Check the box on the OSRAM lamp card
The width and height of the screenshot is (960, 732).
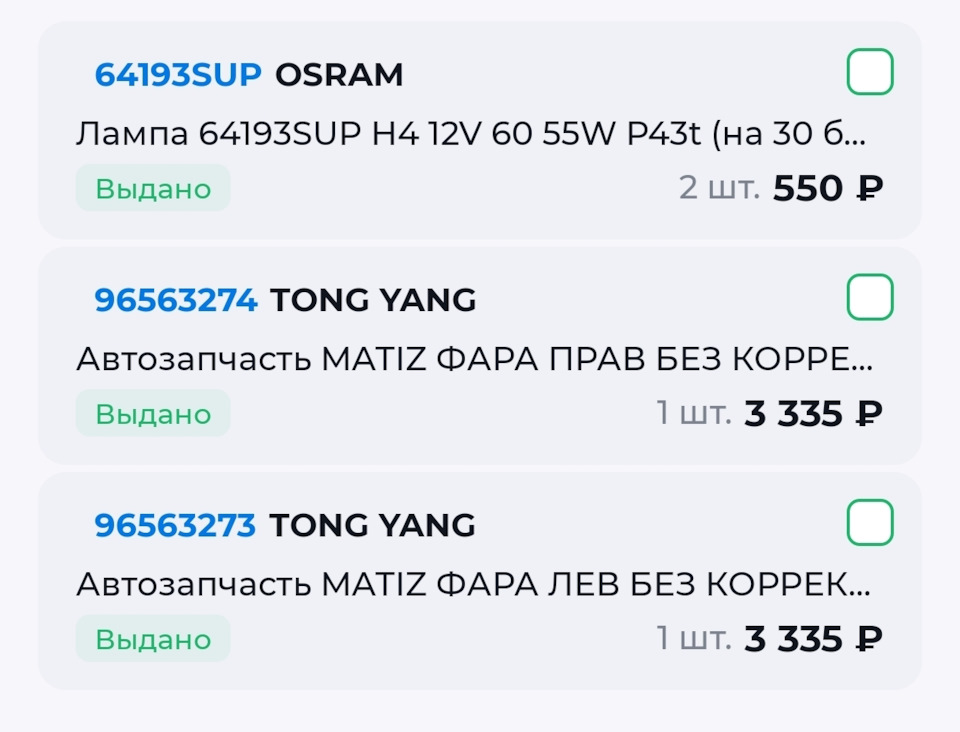coord(869,71)
